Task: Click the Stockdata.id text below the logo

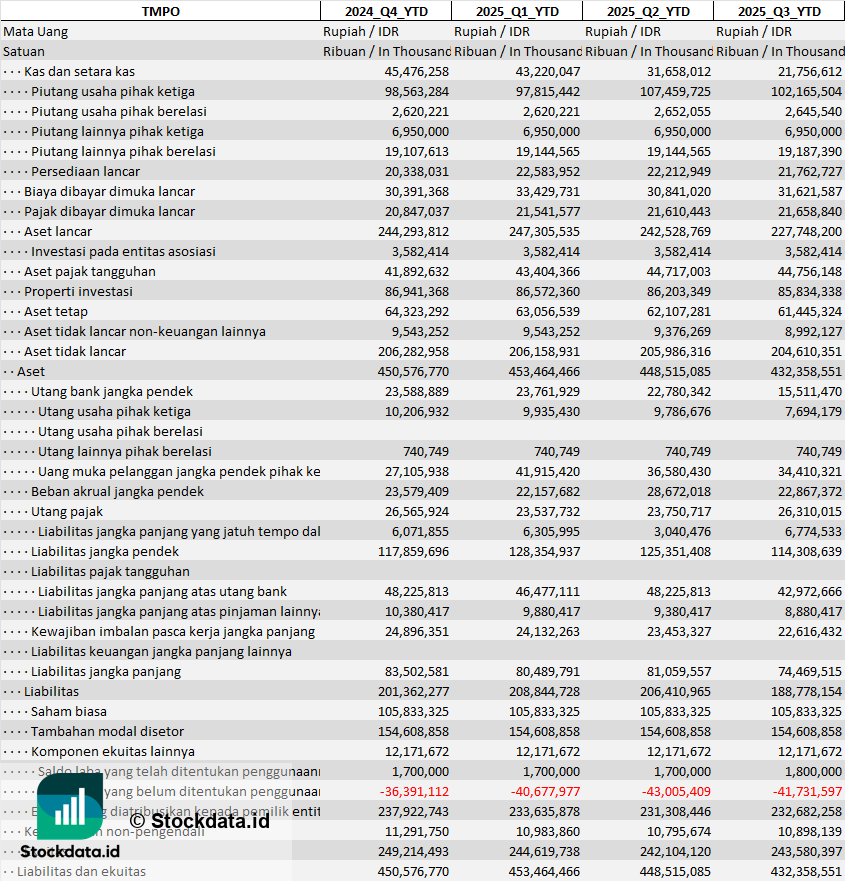Action: pyautogui.click(x=70, y=851)
